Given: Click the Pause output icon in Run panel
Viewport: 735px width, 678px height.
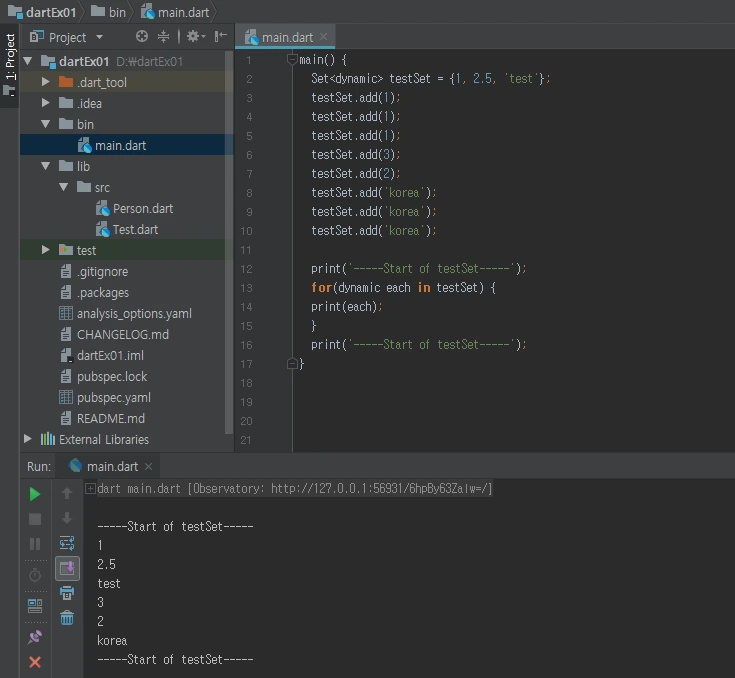Looking at the screenshot, I should tap(35, 544).
